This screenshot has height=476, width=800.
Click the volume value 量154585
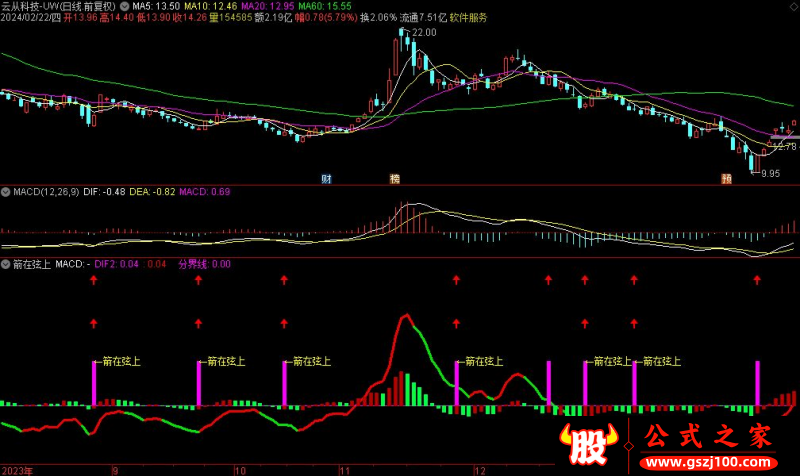coord(231,17)
